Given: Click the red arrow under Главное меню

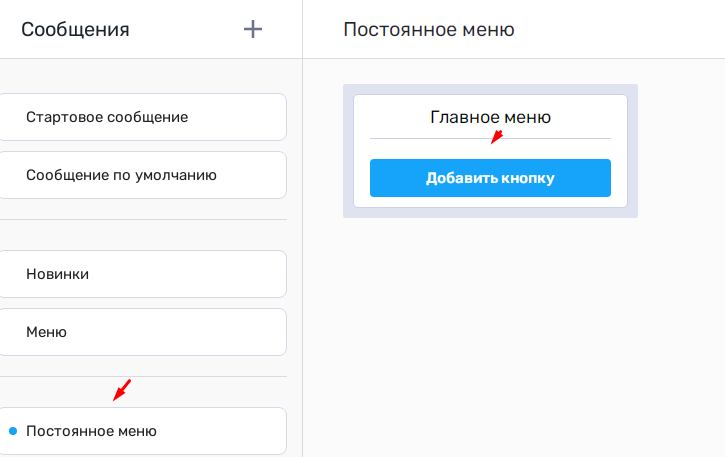Looking at the screenshot, I should click(496, 137).
